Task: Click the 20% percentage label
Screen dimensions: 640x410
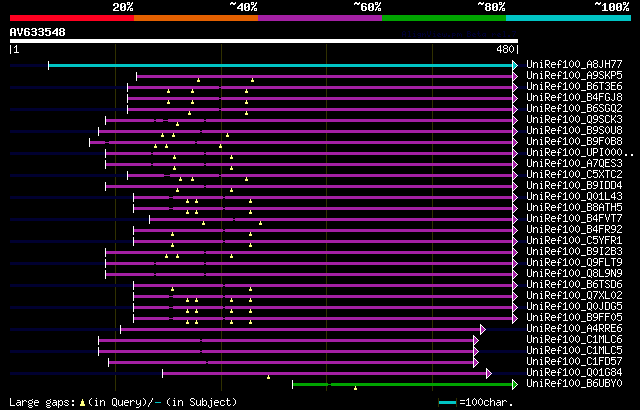Action: pyautogui.click(x=123, y=7)
